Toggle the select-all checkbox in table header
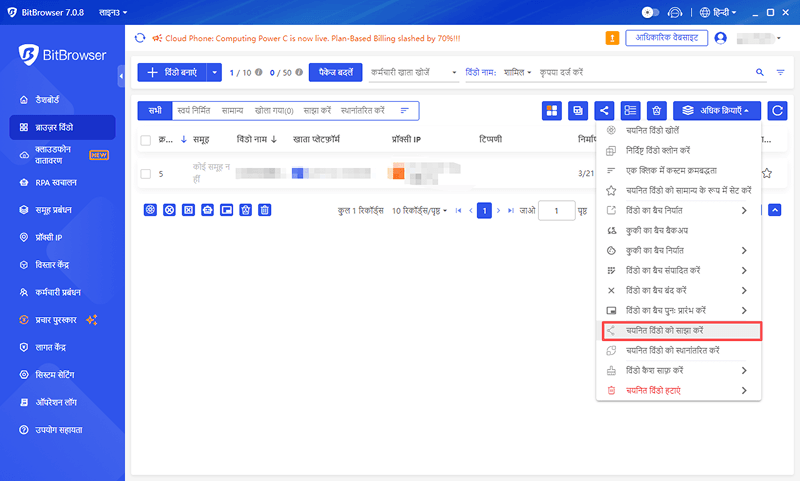Viewport: 800px width, 481px height. (x=146, y=141)
